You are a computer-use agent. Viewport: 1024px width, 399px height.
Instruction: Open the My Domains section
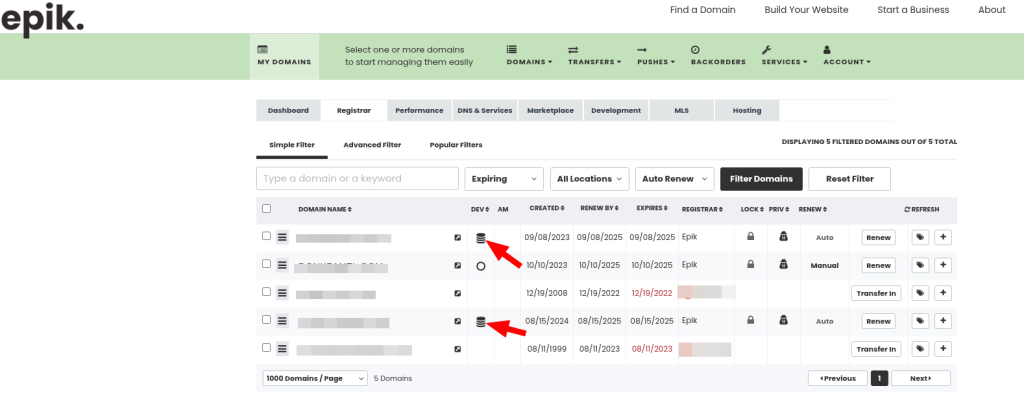point(284,56)
